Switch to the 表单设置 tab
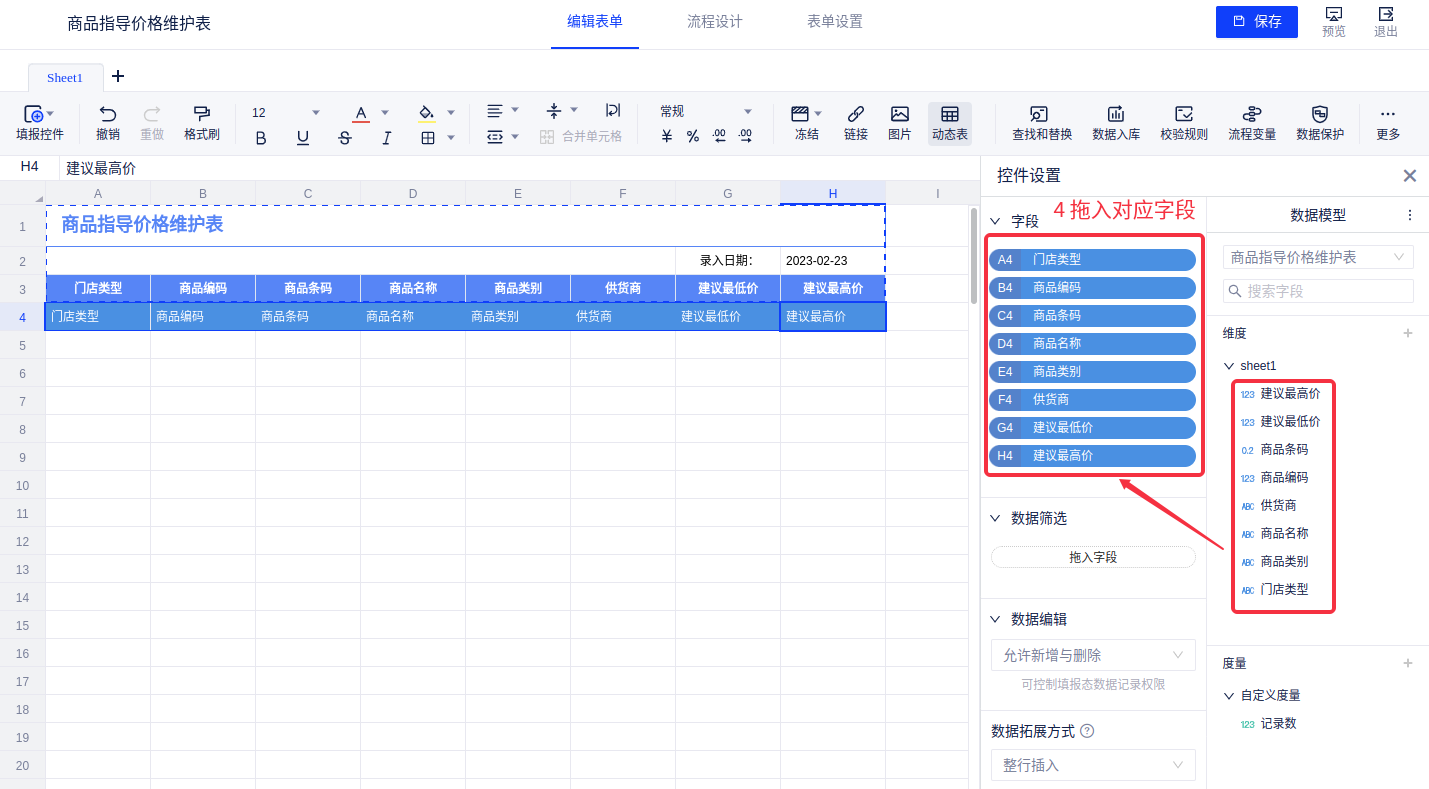Screen dimensions: 1429x789 (834, 22)
